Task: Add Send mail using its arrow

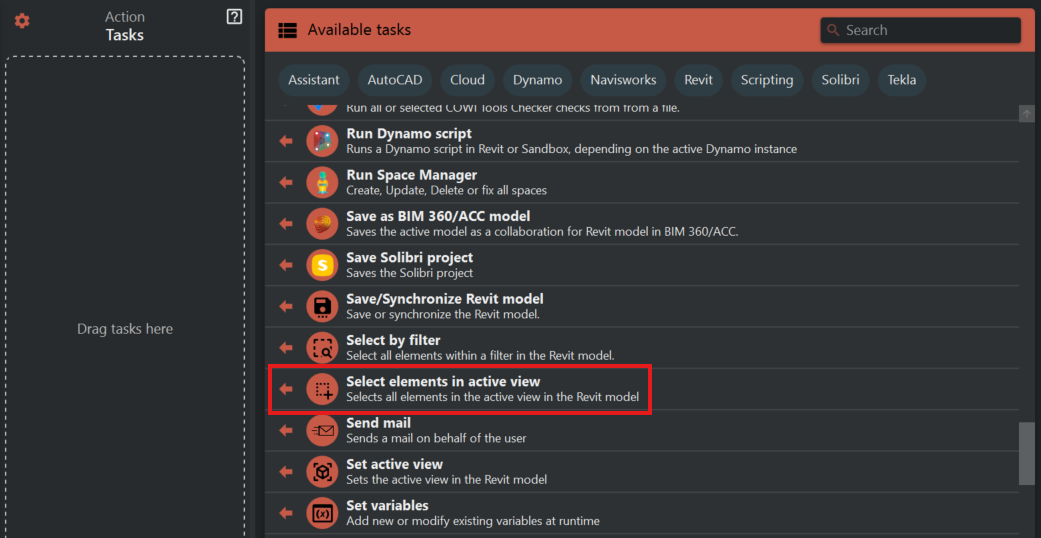Action: click(x=286, y=430)
